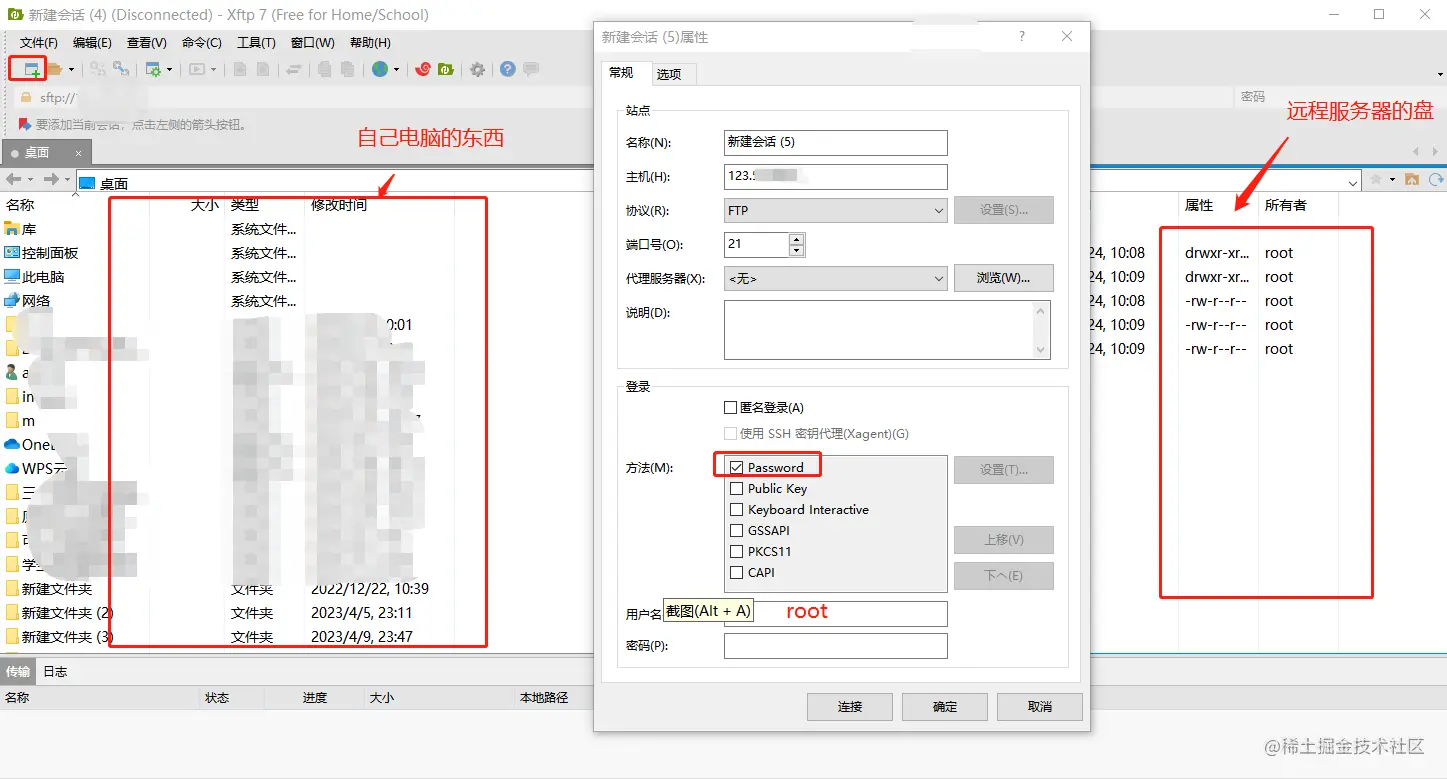Click the Open session folder icon
Screen dimensions: 1447x779
pos(54,69)
